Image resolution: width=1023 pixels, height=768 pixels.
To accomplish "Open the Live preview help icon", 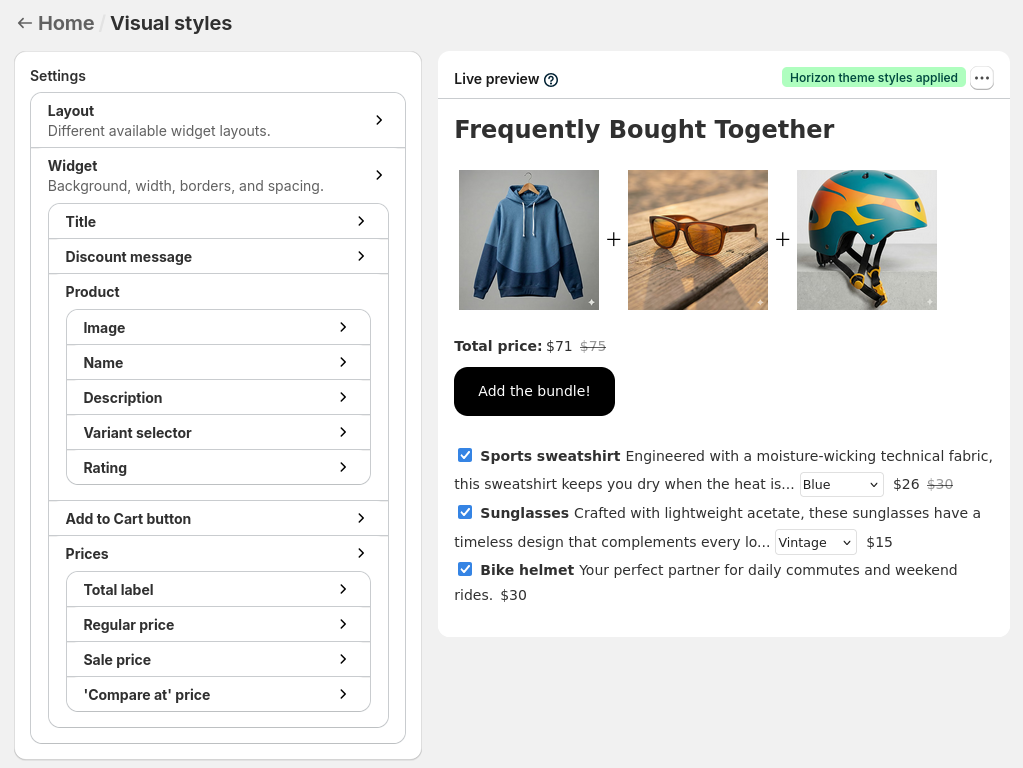I will (x=551, y=80).
